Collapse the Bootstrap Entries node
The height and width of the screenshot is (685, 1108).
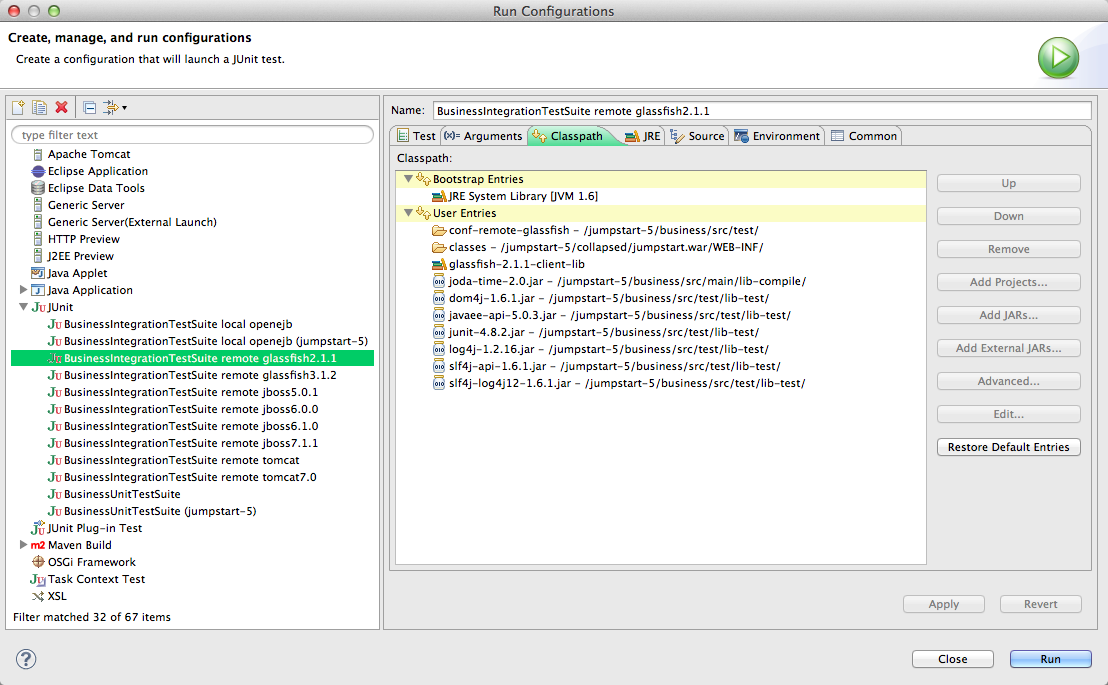click(408, 179)
